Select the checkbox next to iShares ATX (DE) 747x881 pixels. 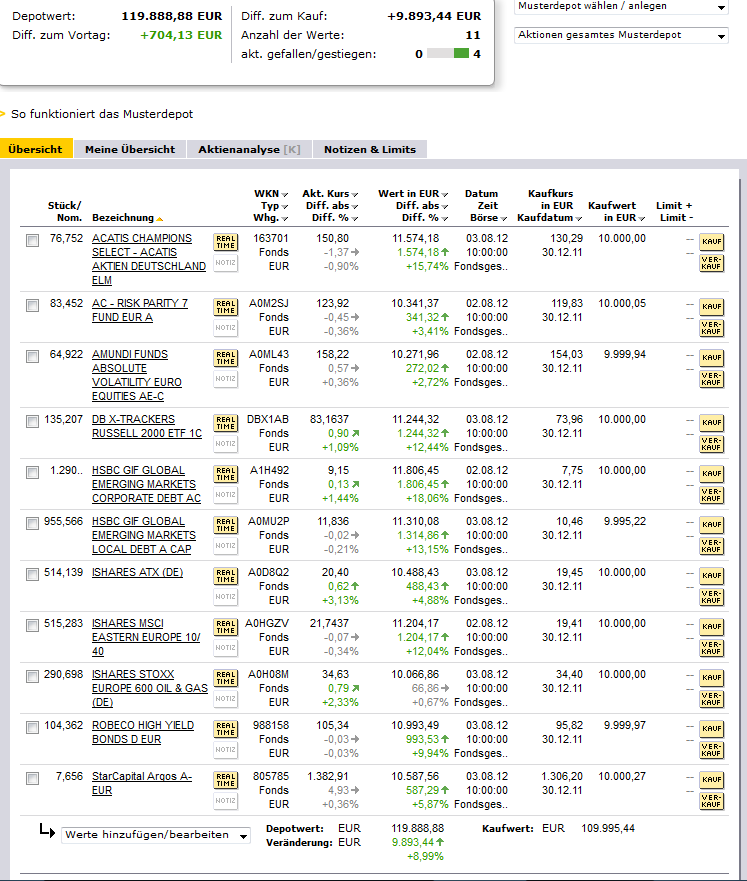click(x=33, y=573)
